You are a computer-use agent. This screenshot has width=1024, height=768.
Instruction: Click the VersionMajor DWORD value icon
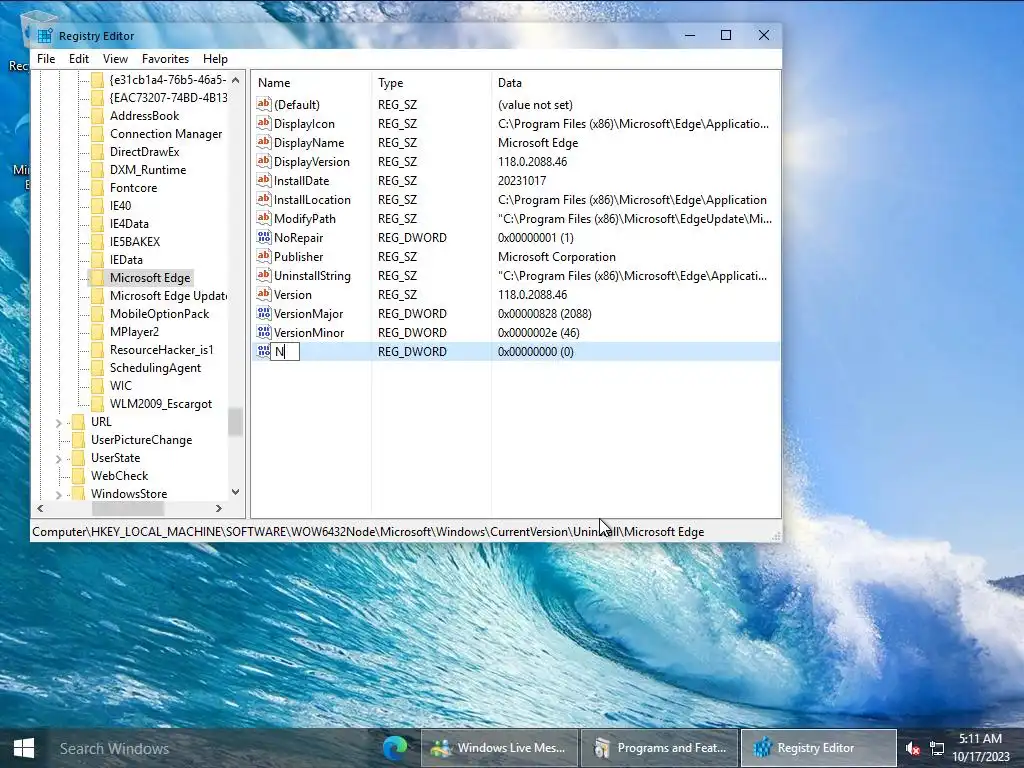pos(263,313)
